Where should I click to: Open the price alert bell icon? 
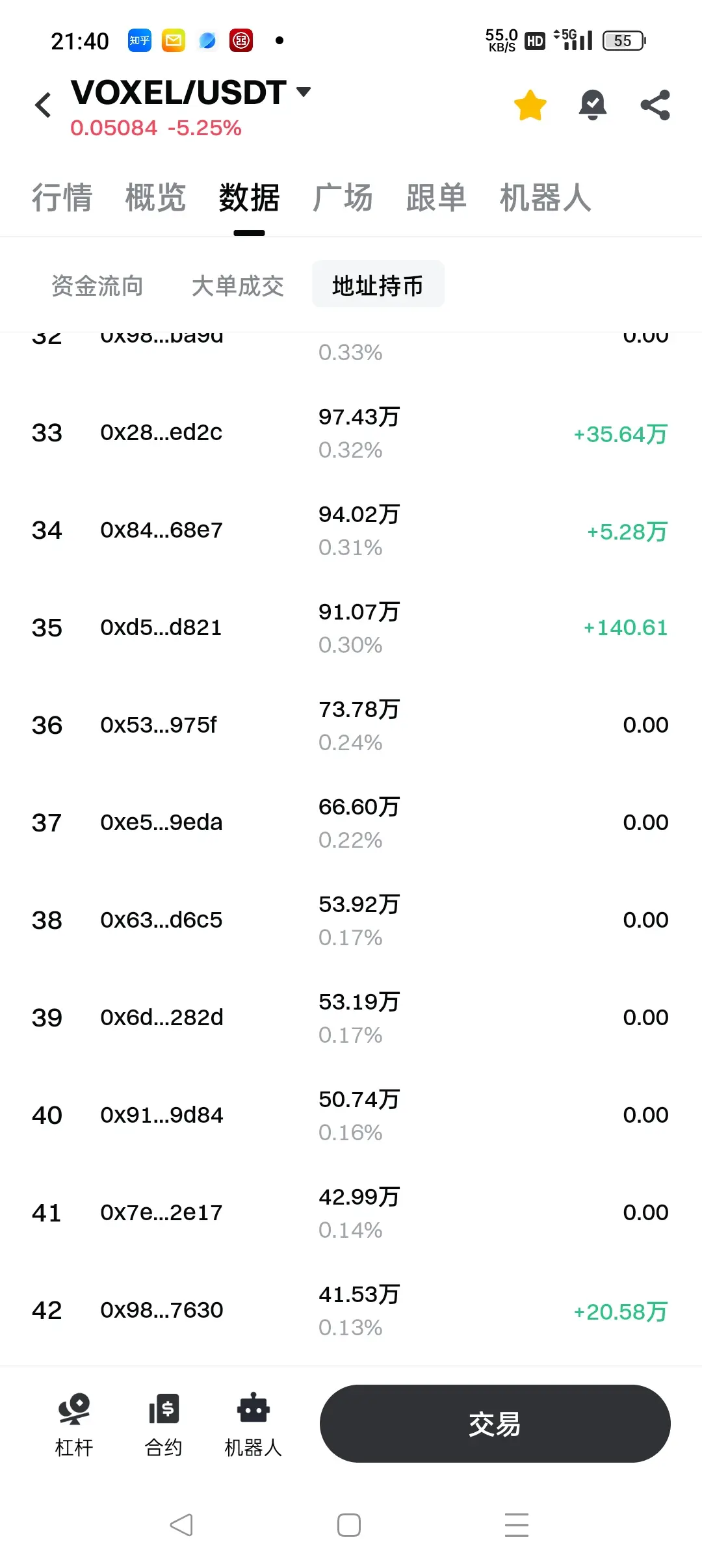pyautogui.click(x=593, y=105)
